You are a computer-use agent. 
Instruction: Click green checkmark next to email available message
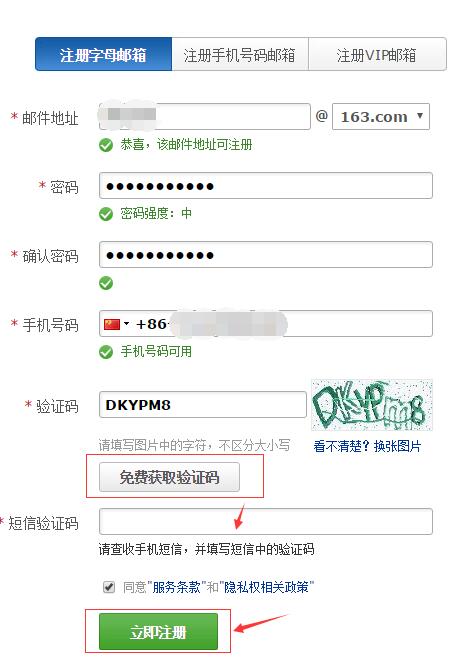coord(106,145)
